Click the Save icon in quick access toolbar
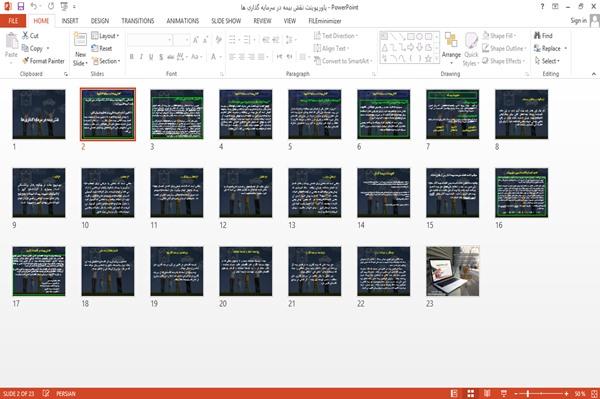The image size is (600, 399). click(x=21, y=7)
